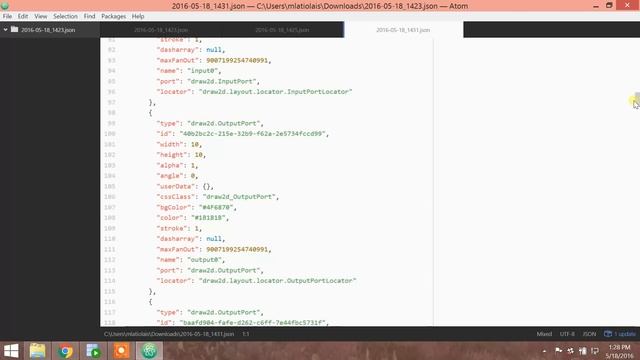Click the Action Center flag icon

(558, 351)
